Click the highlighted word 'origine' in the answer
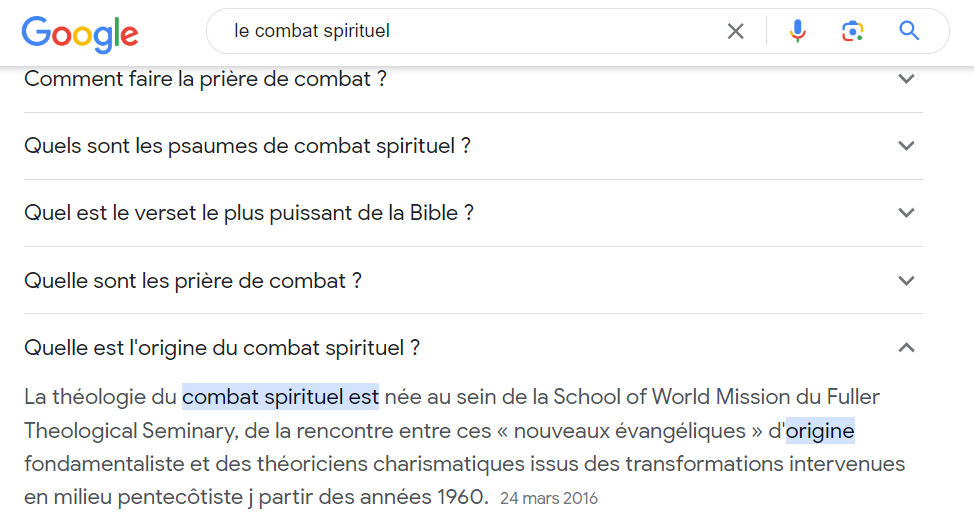 coord(820,431)
